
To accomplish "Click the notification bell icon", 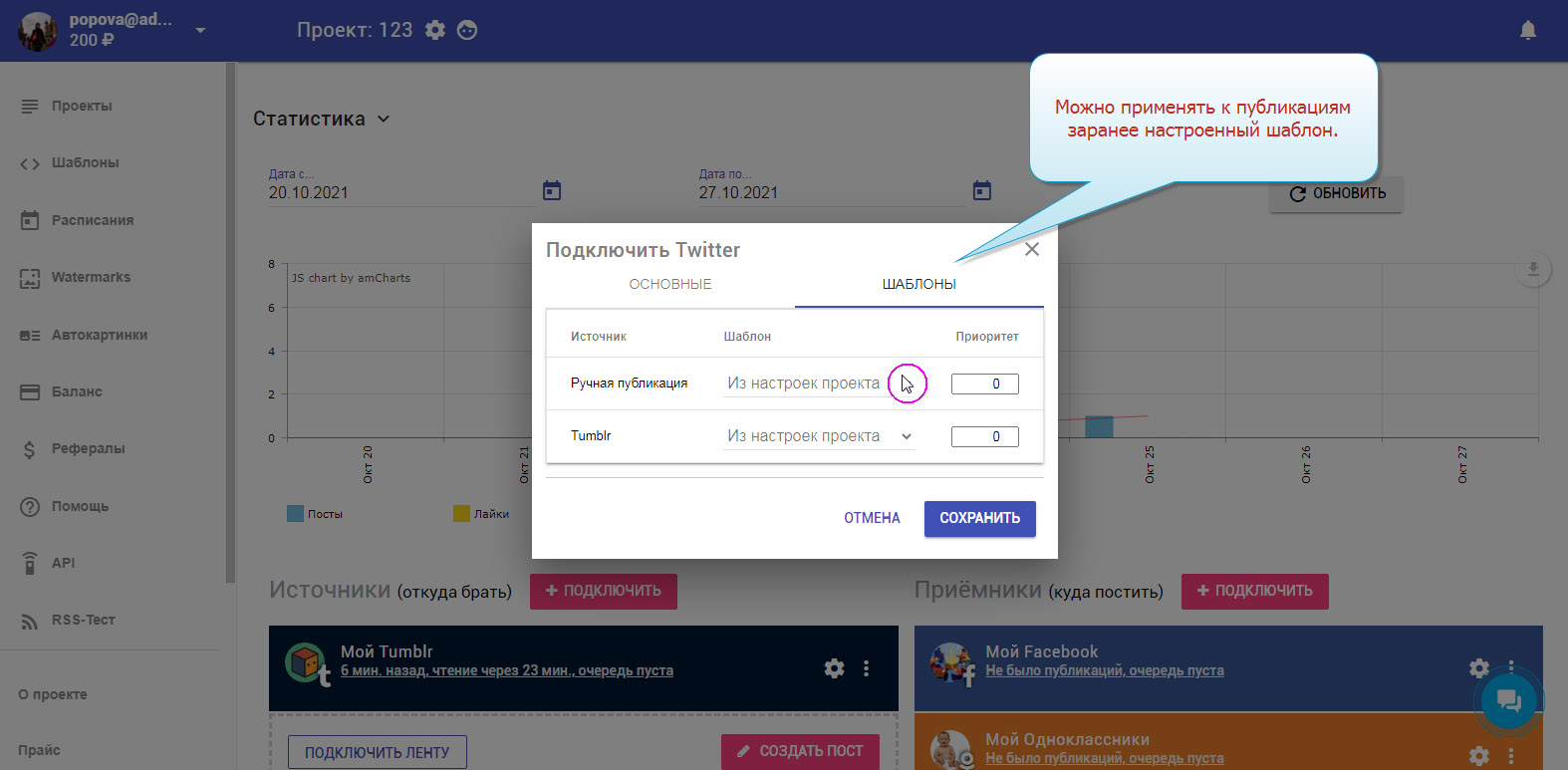I will 1527,31.
